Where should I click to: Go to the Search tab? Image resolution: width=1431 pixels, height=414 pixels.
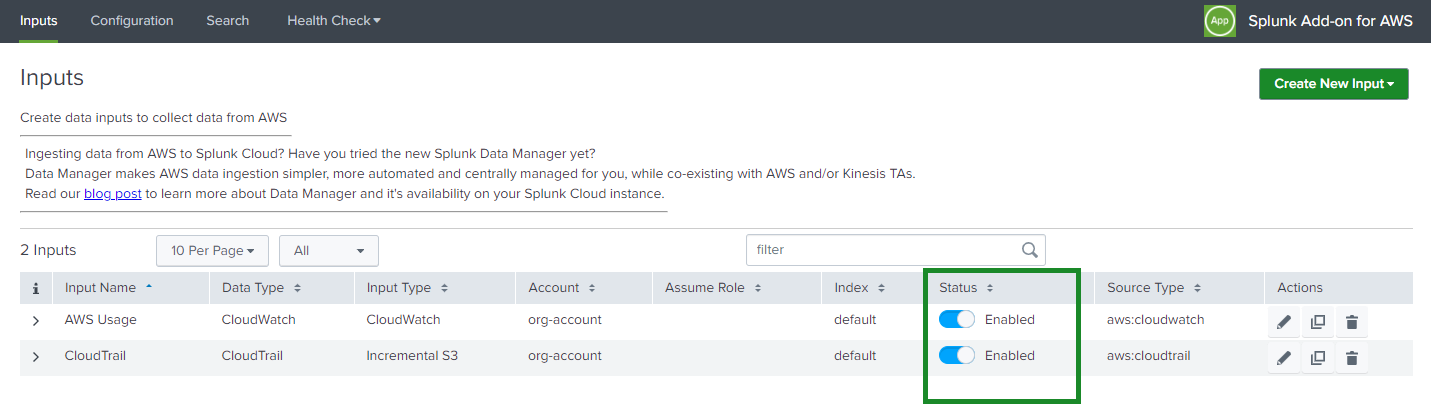click(x=228, y=21)
